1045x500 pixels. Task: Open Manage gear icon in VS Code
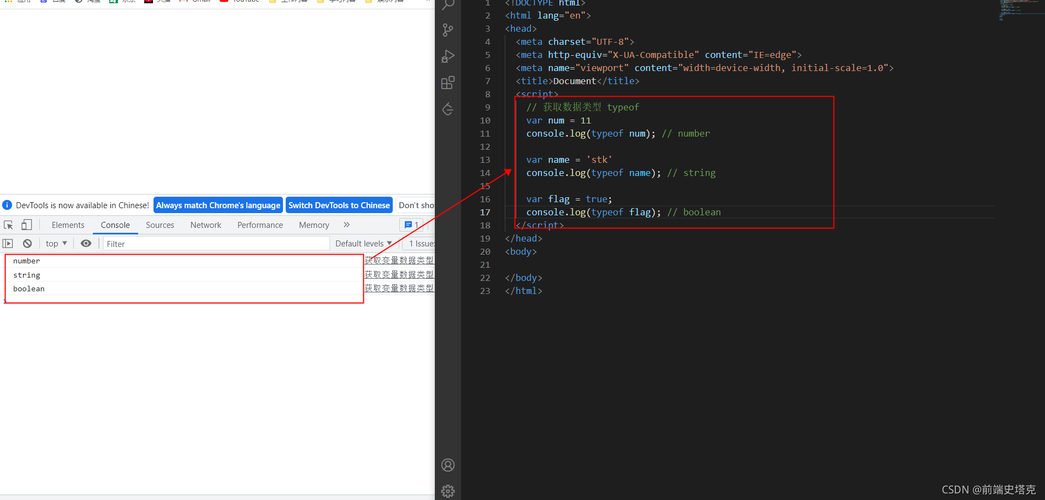pos(448,491)
